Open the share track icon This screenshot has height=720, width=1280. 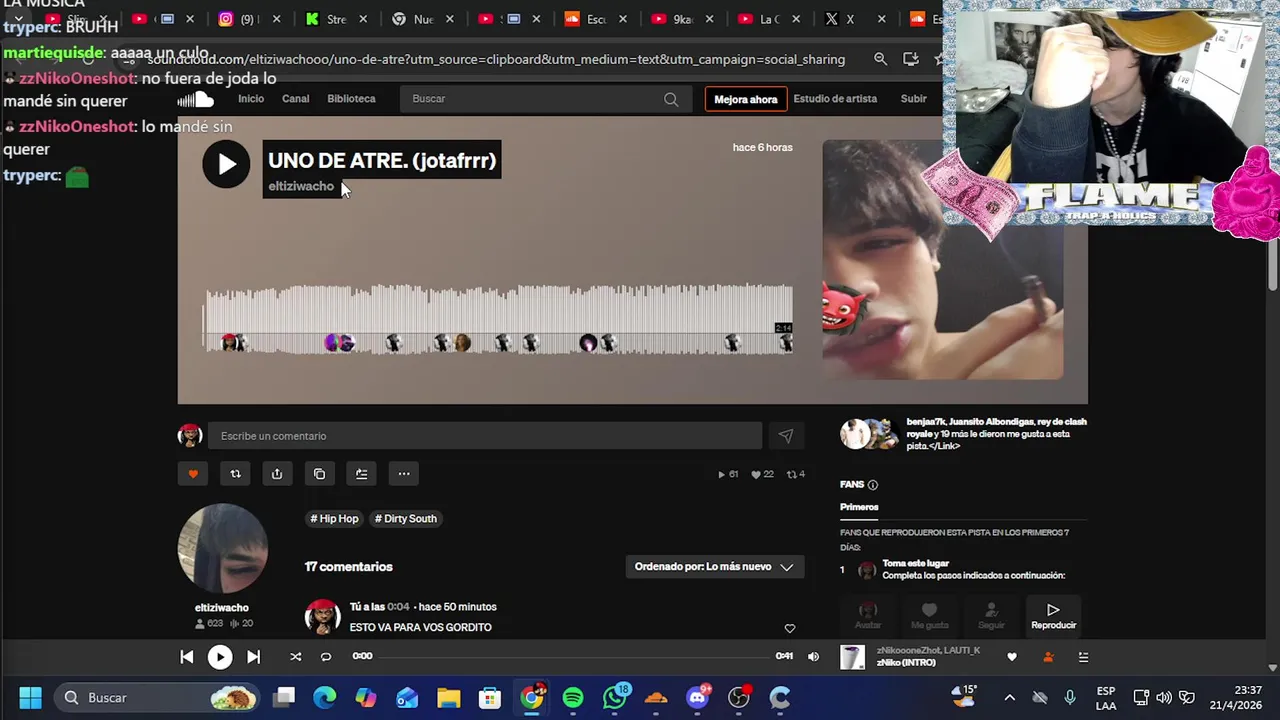[277, 474]
